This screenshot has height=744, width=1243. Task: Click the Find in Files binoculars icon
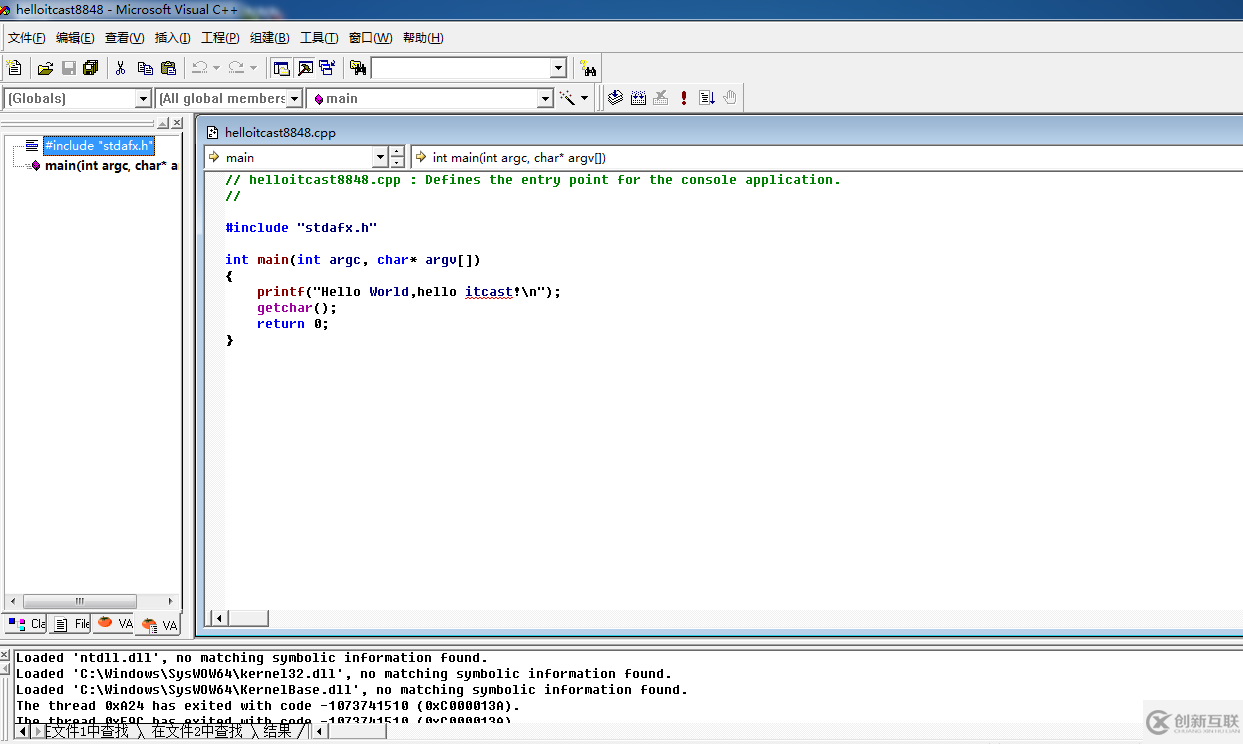[x=358, y=68]
